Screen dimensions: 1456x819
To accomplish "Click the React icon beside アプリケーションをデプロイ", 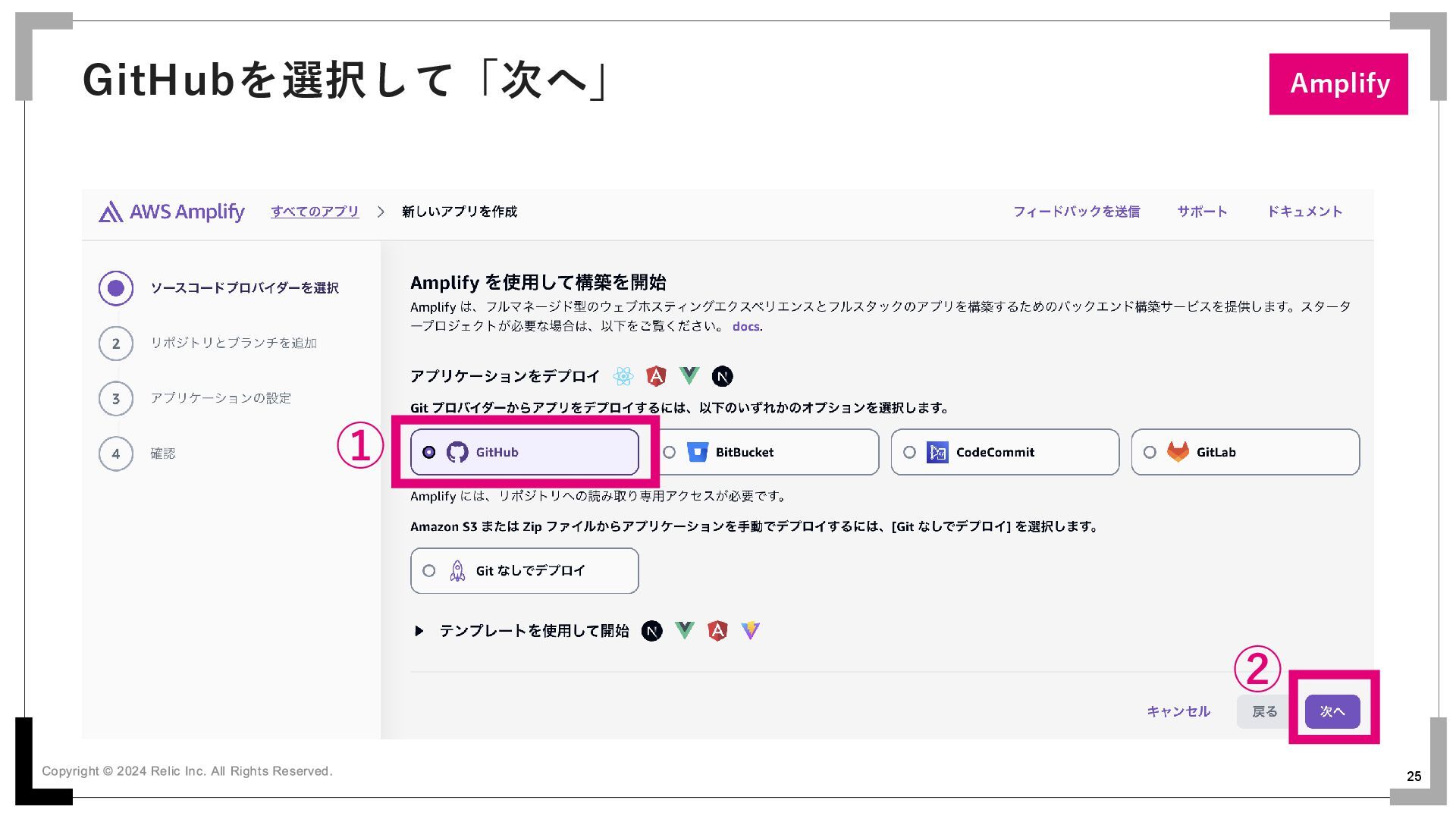I will [623, 376].
